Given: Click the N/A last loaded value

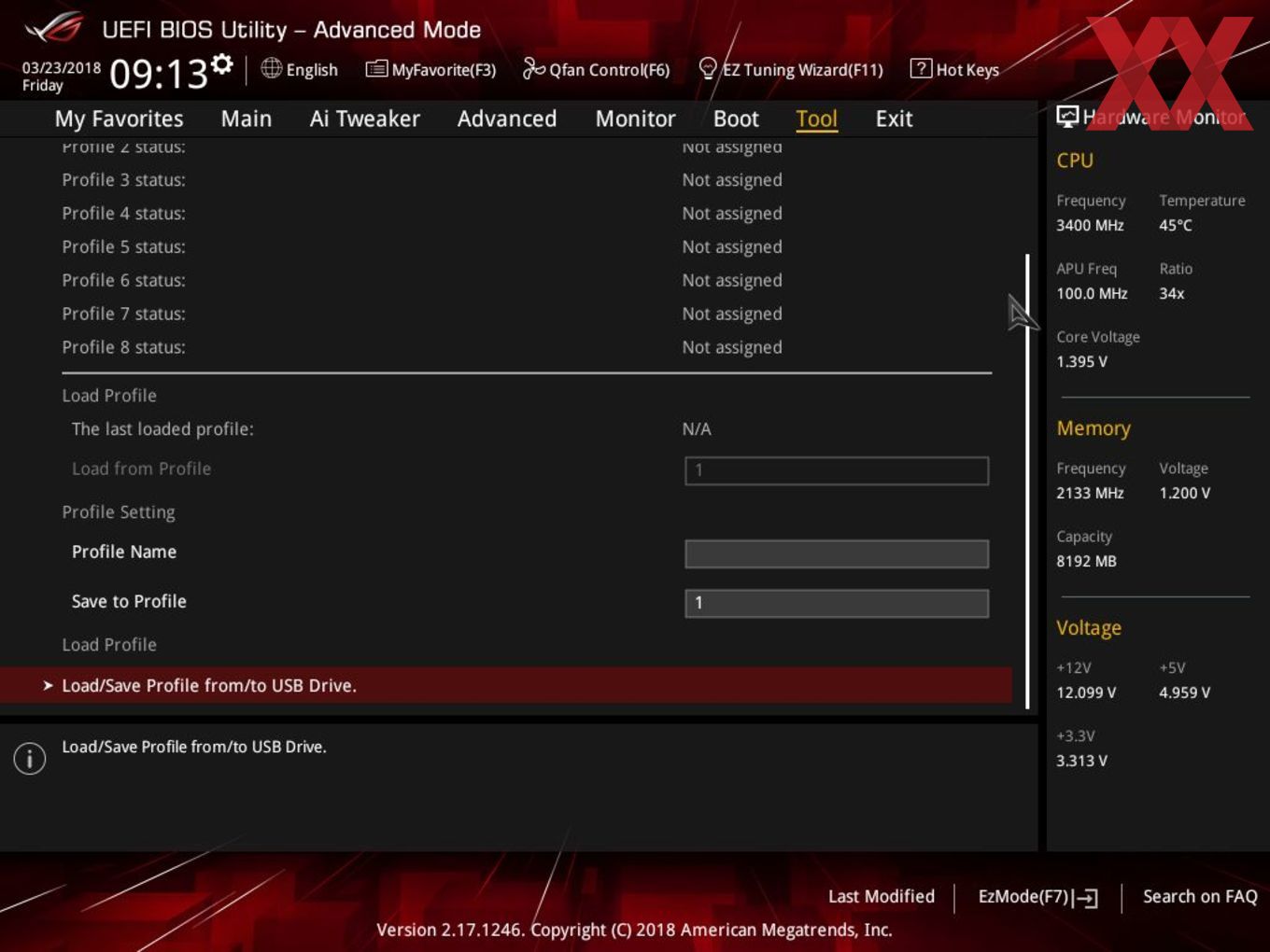Looking at the screenshot, I should coord(697,429).
